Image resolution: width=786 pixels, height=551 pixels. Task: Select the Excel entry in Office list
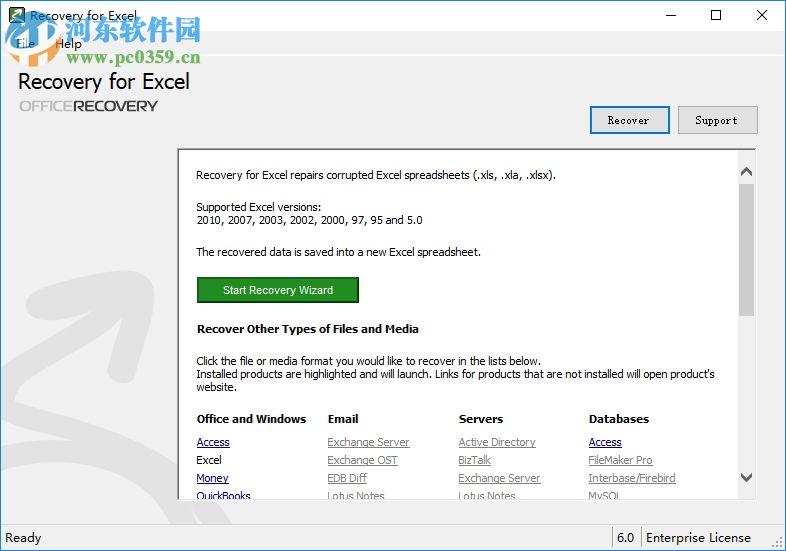point(209,460)
